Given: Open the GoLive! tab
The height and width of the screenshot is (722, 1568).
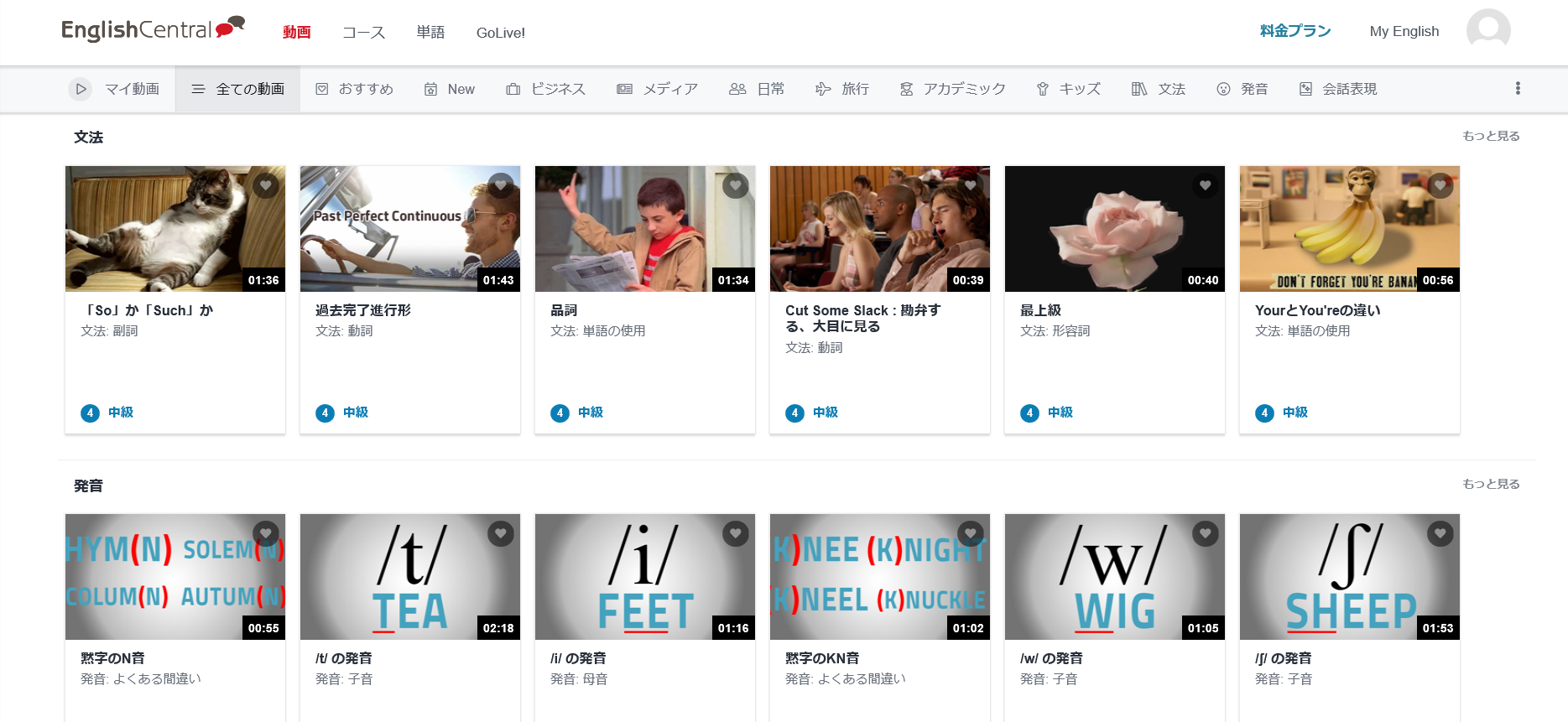Looking at the screenshot, I should point(500,33).
